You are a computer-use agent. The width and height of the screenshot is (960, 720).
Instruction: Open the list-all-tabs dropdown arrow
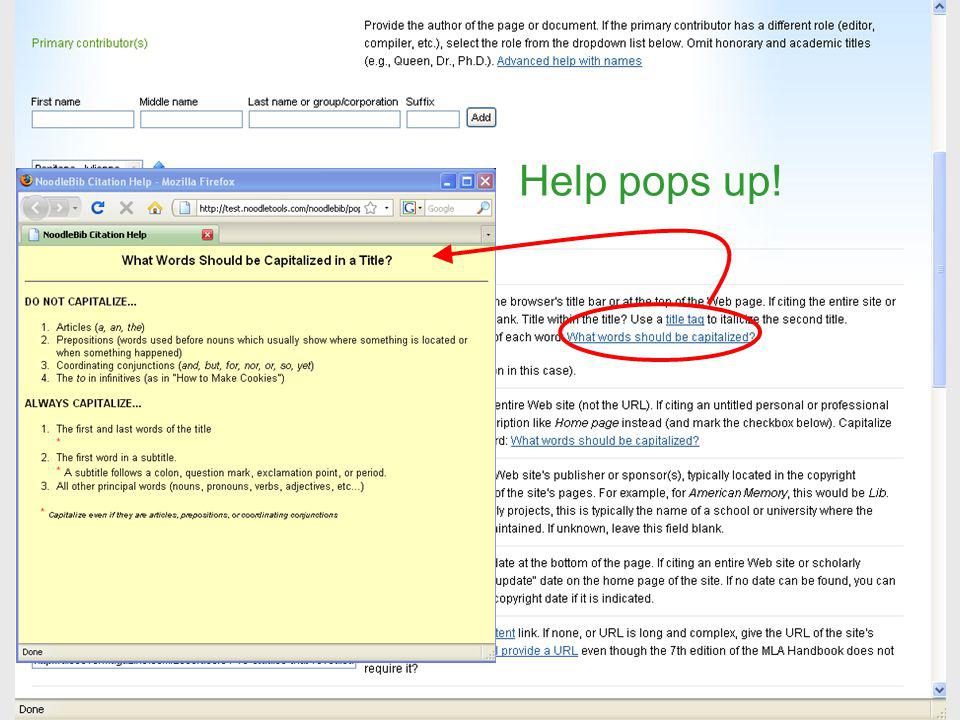click(488, 234)
